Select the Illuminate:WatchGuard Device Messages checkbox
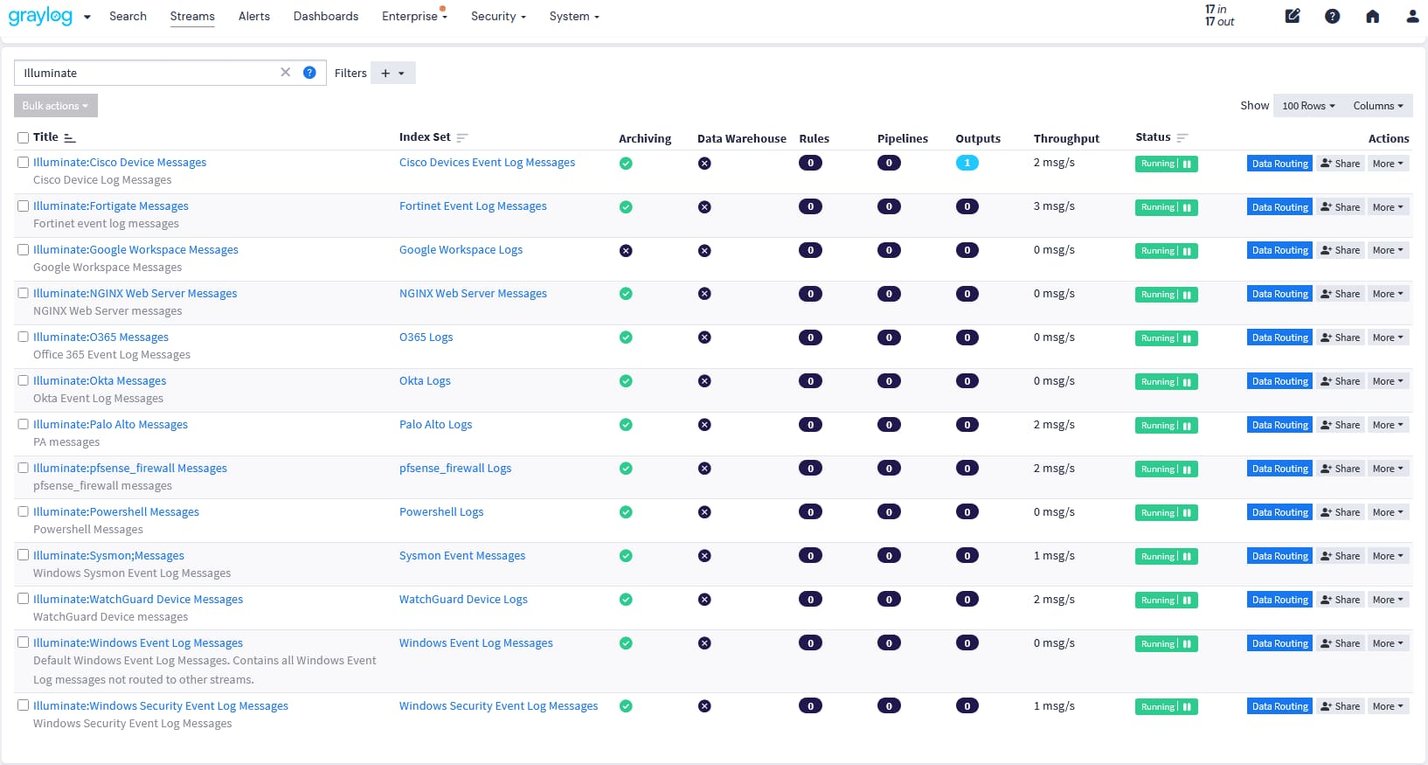The image size is (1428, 765). (23, 599)
